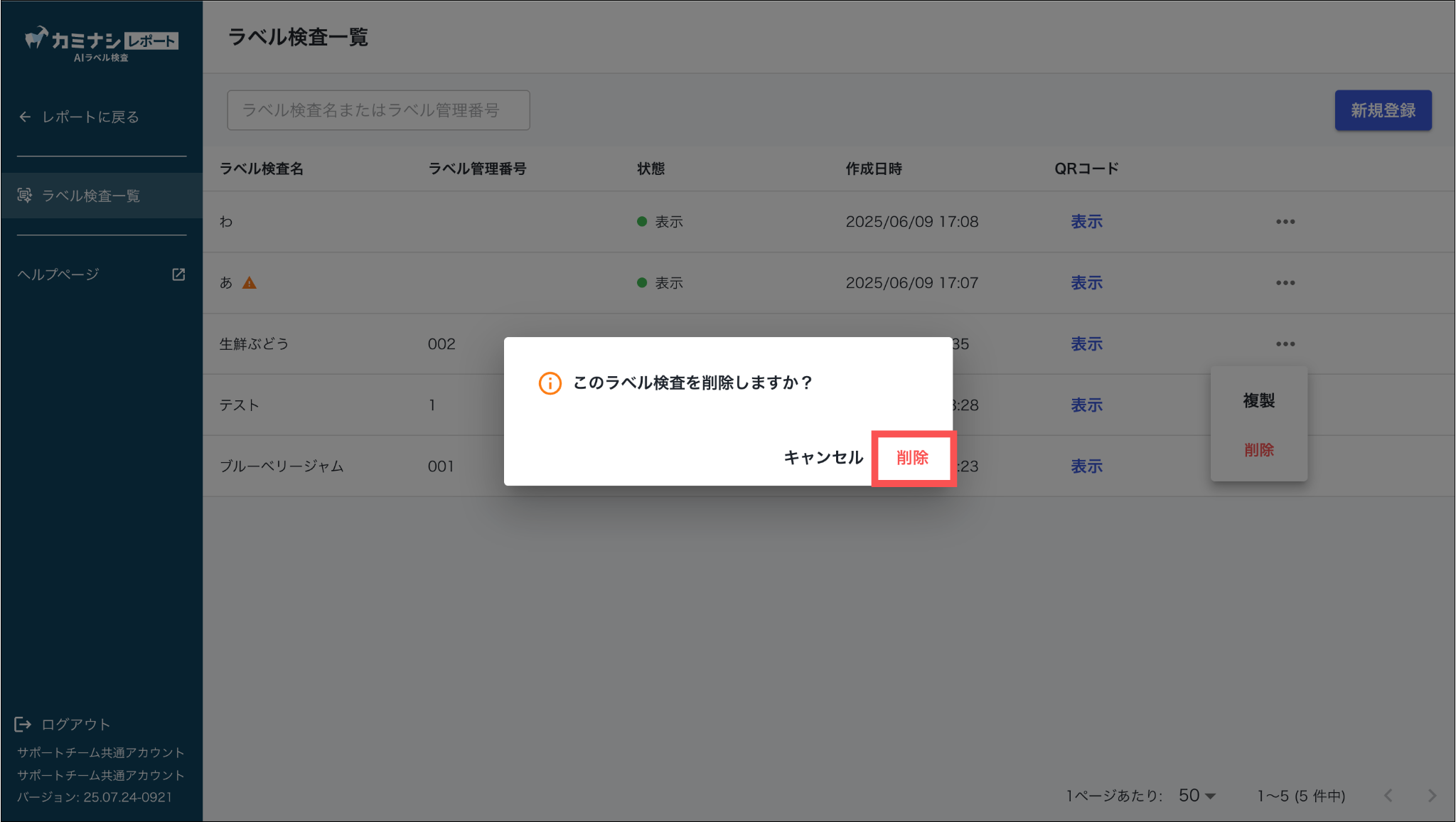
Task: Open the three-dots menu for あ row
Action: click(1285, 283)
